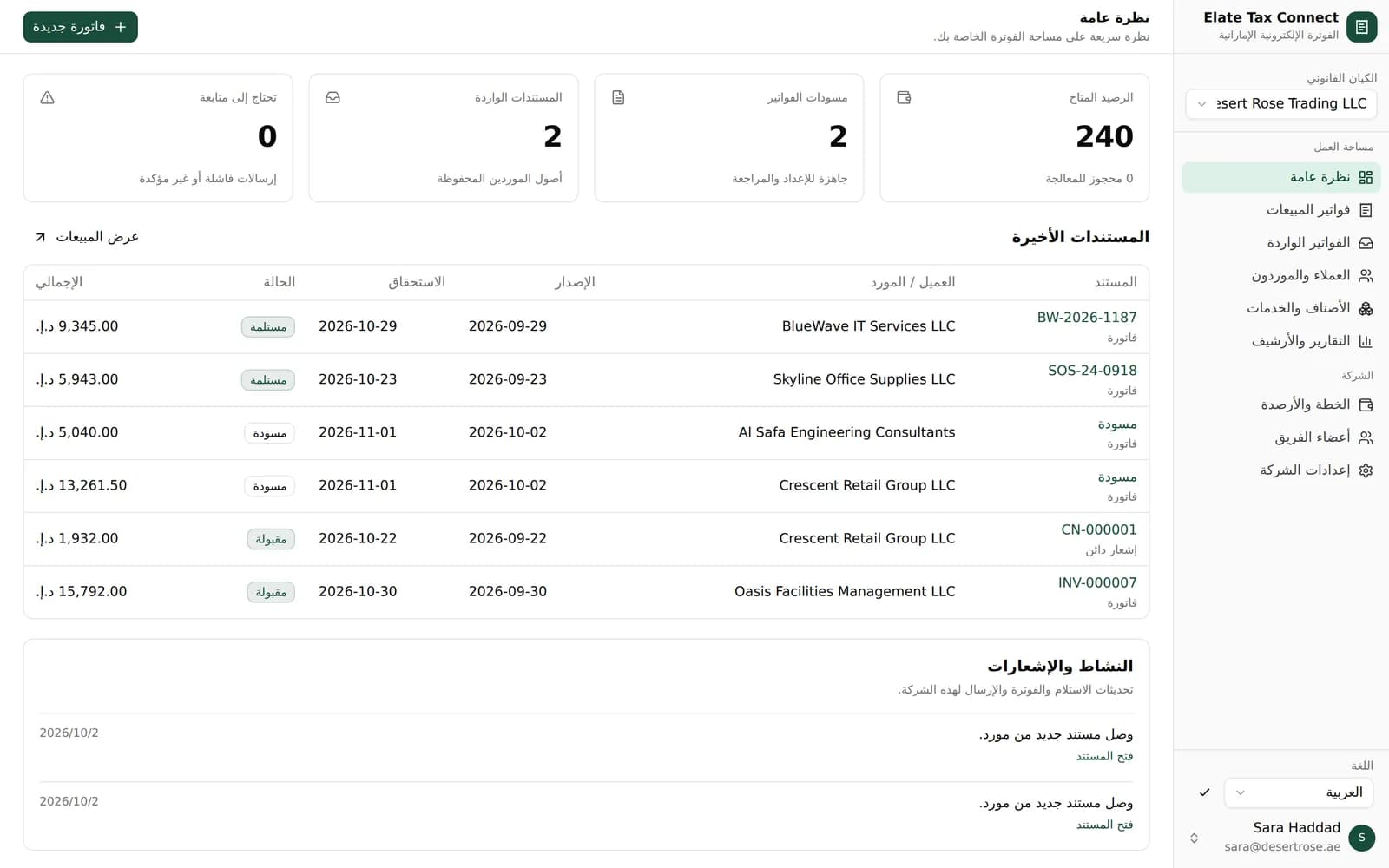
Task: Open credit note CN-000001
Action: 1098,529
